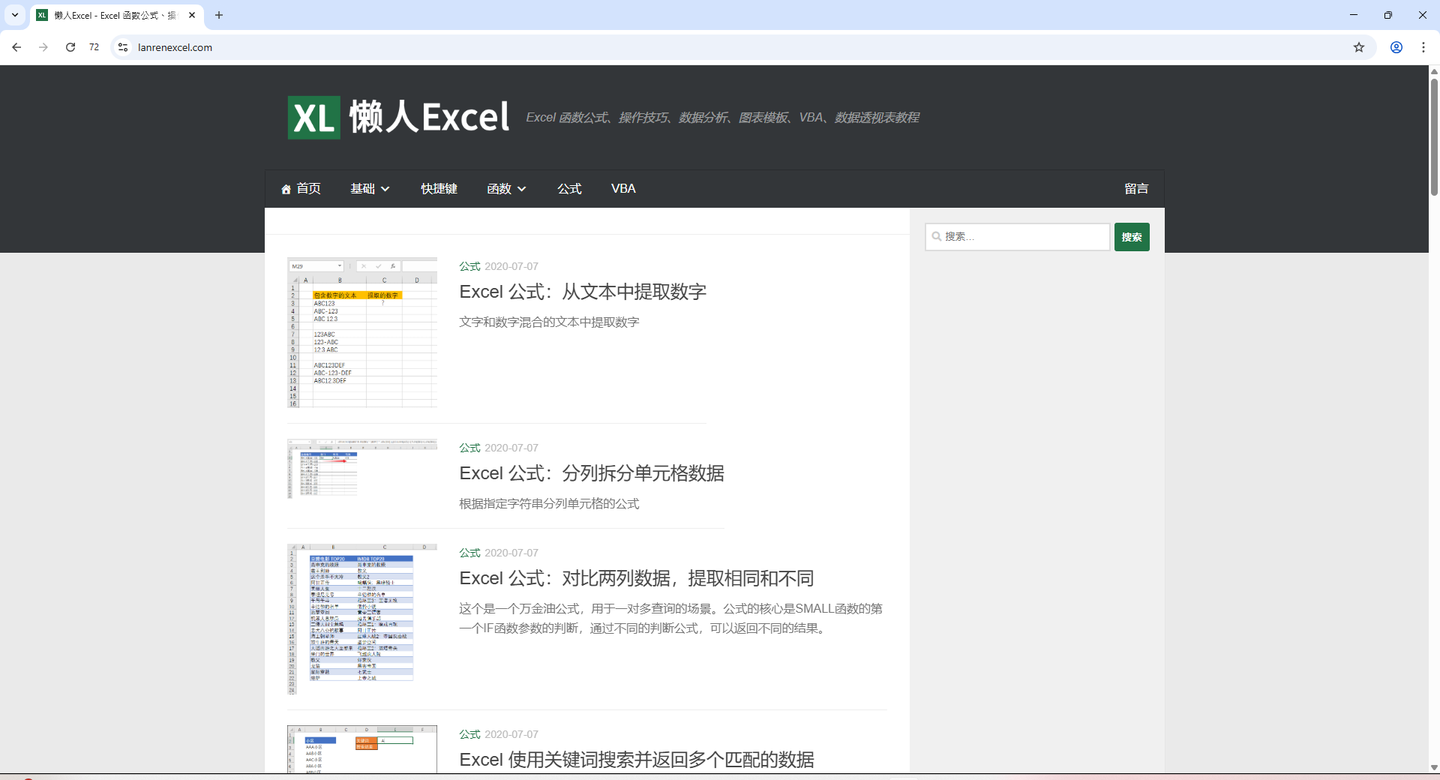The width and height of the screenshot is (1440, 780).
Task: Go back with the browser back arrow
Action: point(16,47)
